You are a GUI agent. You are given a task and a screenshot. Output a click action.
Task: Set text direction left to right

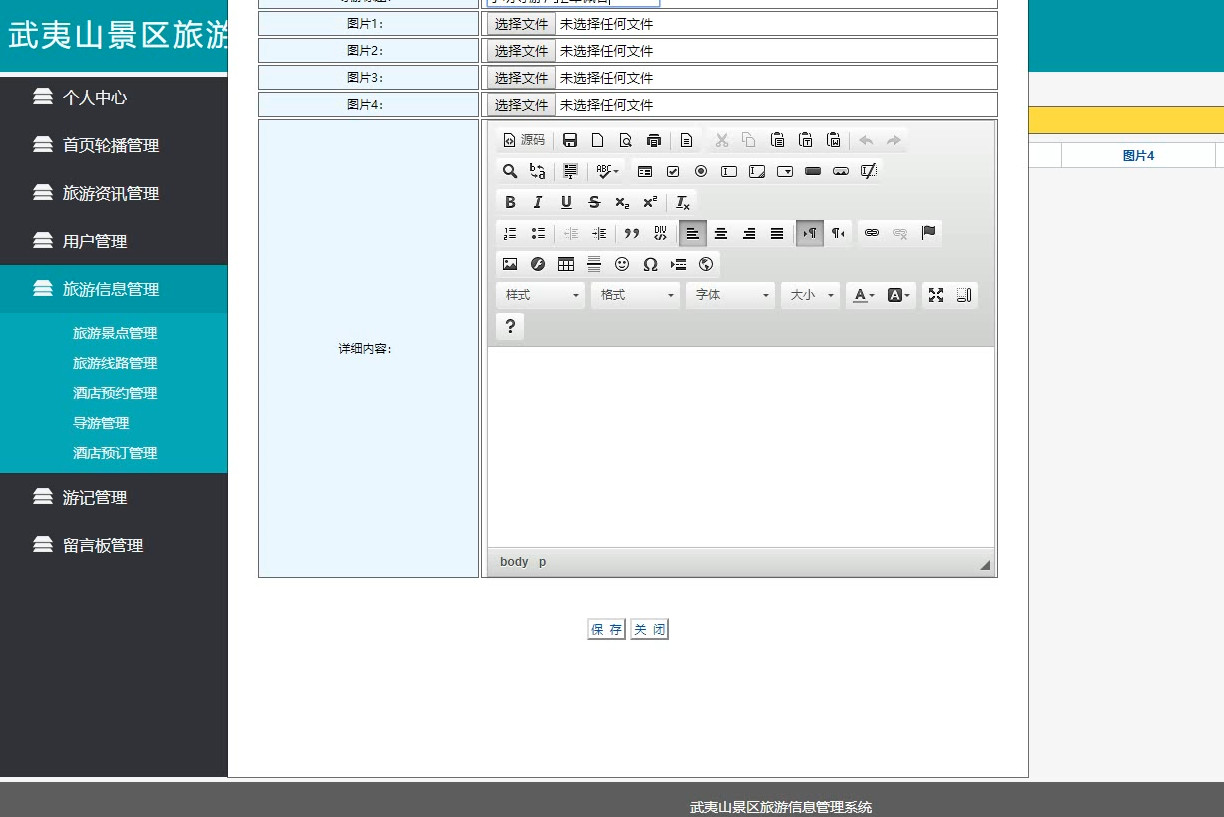point(810,233)
